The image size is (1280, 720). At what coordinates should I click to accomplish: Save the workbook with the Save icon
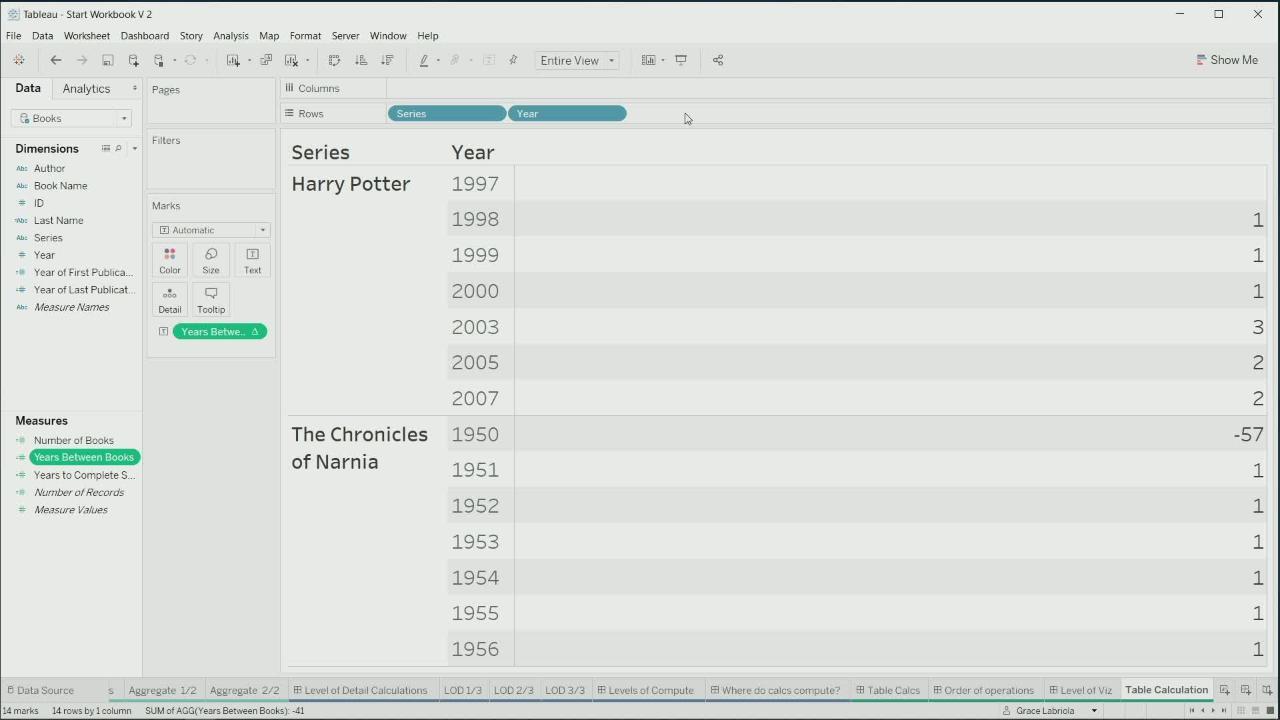(x=108, y=60)
